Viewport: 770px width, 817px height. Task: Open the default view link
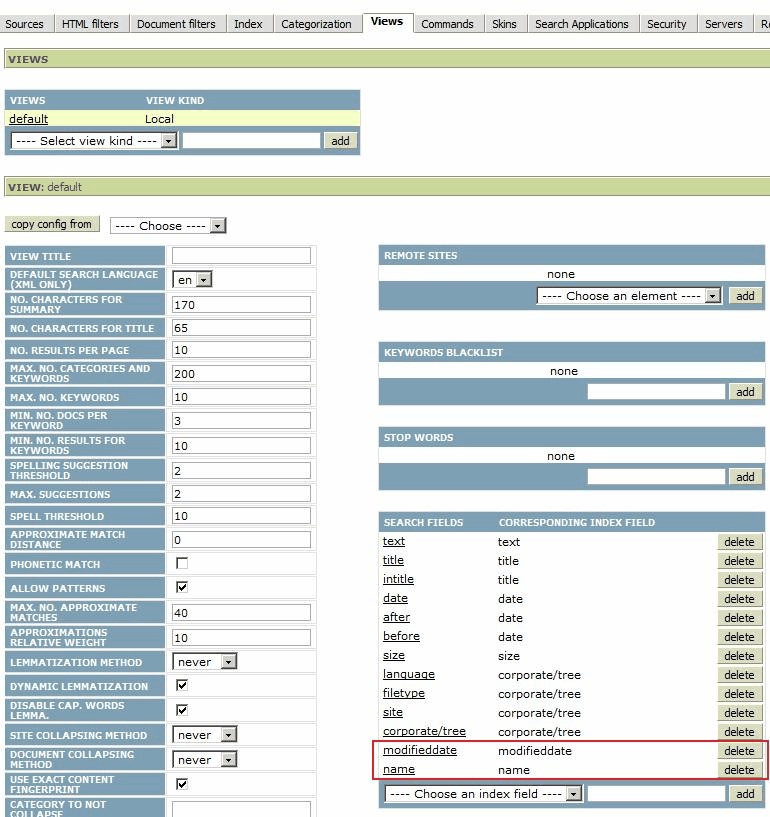click(x=29, y=119)
